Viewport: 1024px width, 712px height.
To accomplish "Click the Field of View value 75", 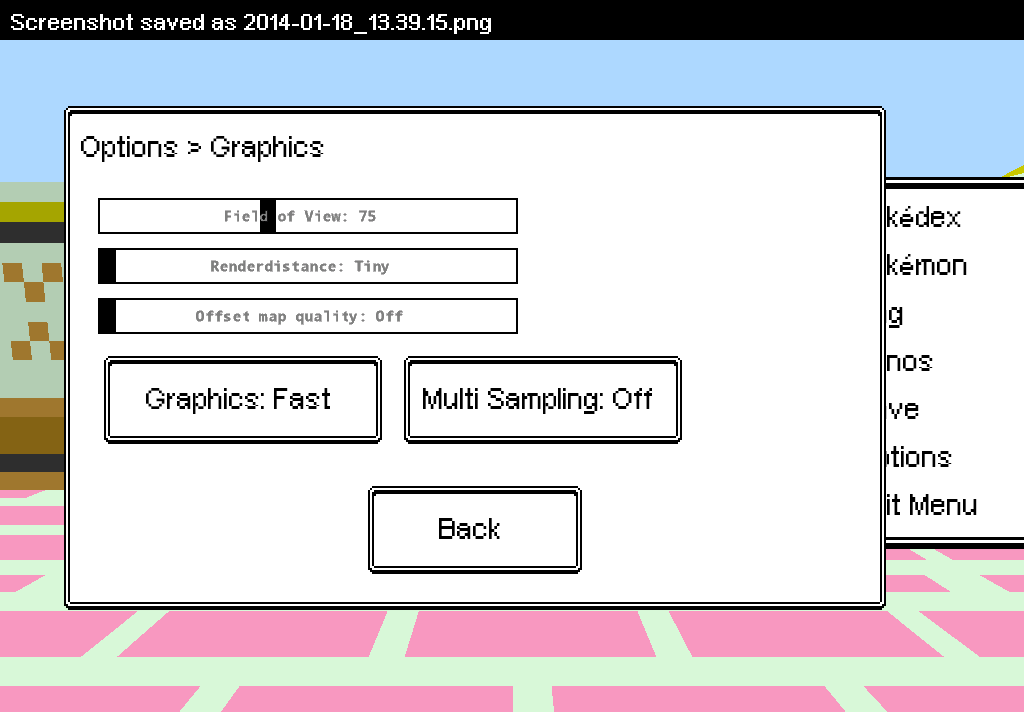I will pyautogui.click(x=367, y=216).
